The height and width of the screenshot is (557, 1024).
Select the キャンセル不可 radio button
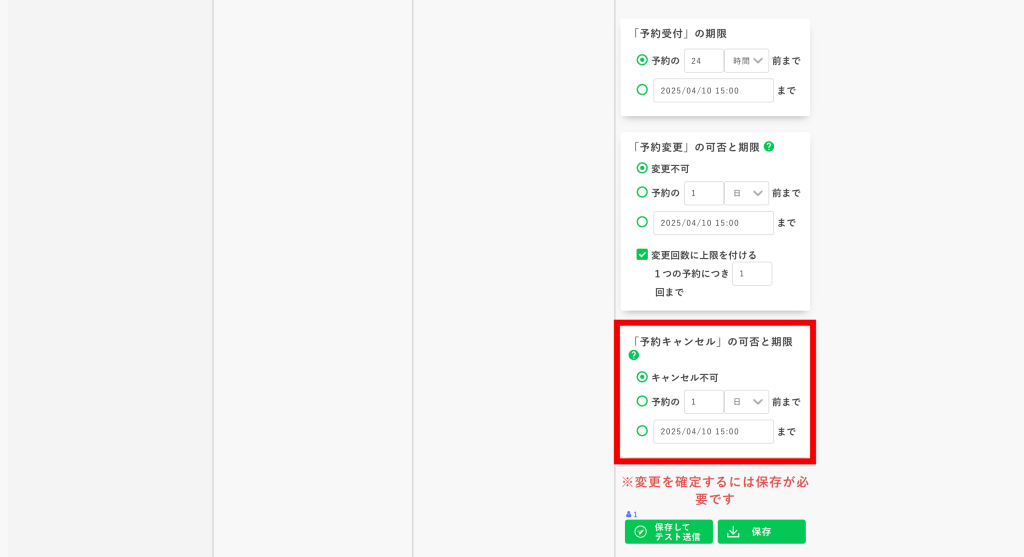[642, 377]
